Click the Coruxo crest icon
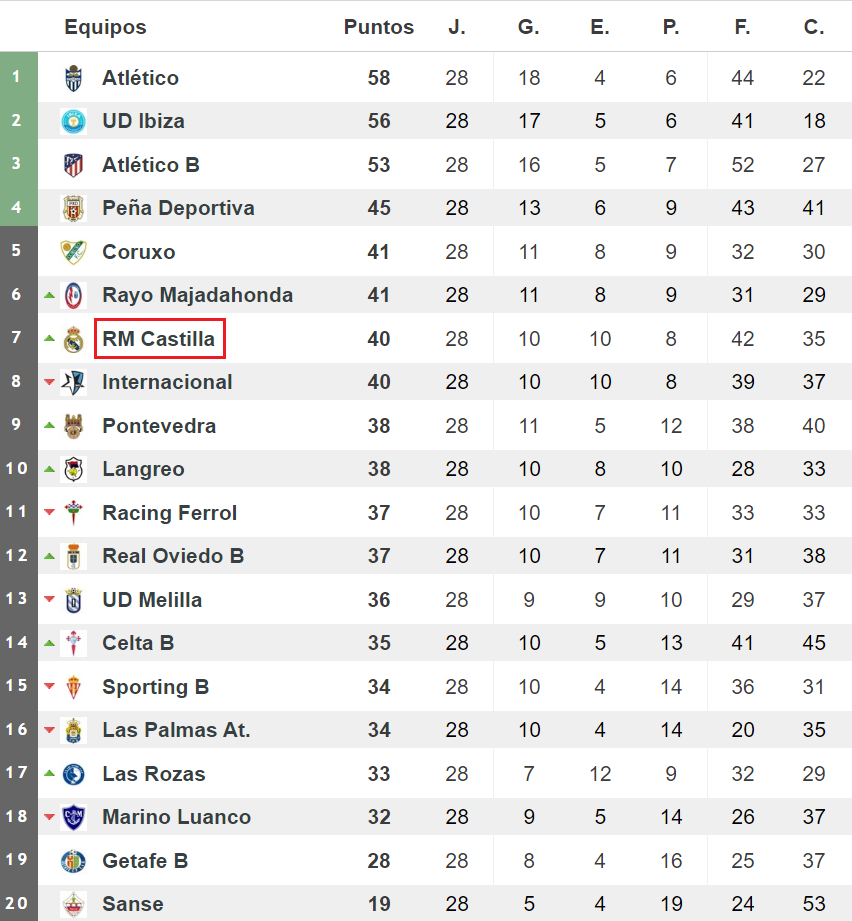The width and height of the screenshot is (852, 921). [73, 252]
